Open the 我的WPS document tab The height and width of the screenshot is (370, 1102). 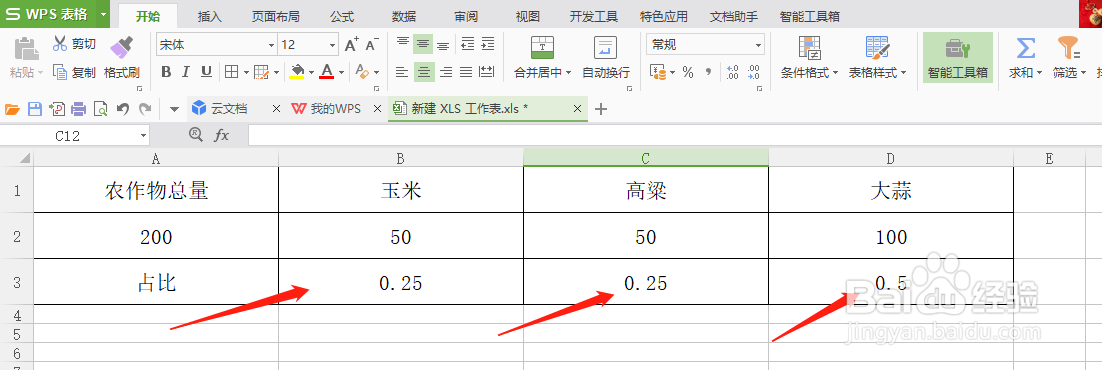(335, 108)
